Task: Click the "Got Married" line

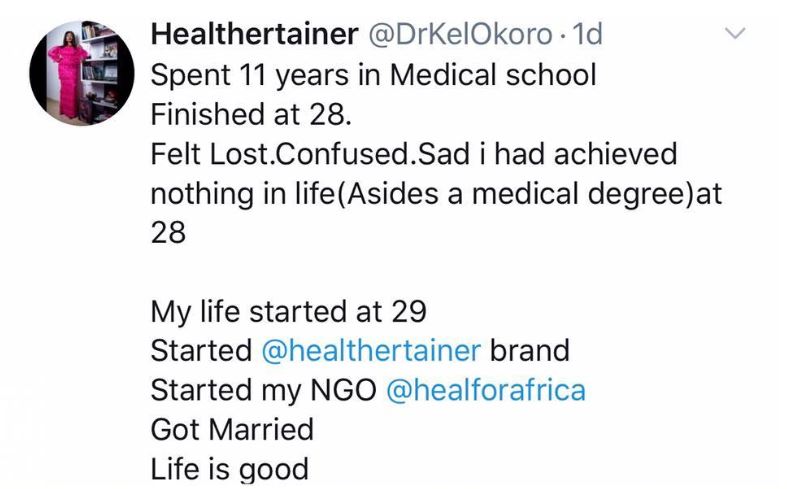Action: click(x=232, y=430)
